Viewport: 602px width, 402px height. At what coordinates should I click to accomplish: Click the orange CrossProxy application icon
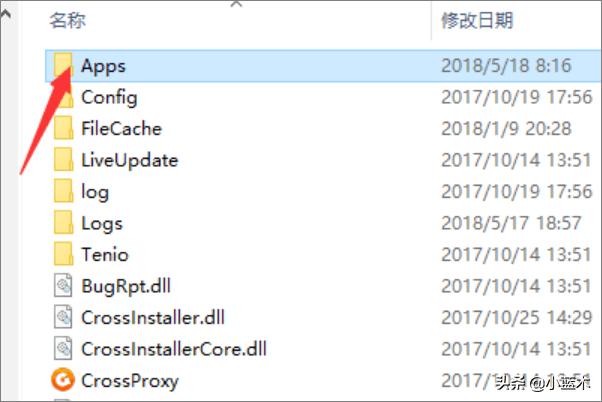63,380
